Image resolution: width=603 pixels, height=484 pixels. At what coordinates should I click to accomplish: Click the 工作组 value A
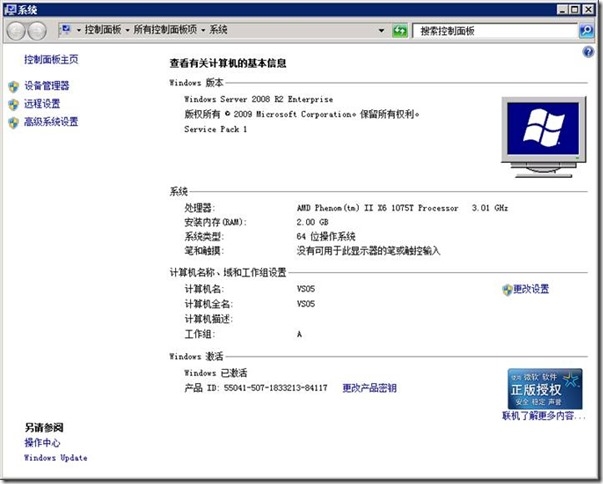(x=299, y=334)
